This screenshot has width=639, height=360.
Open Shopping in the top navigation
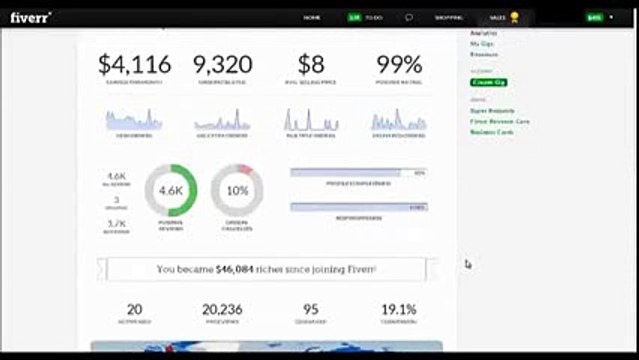(449, 18)
